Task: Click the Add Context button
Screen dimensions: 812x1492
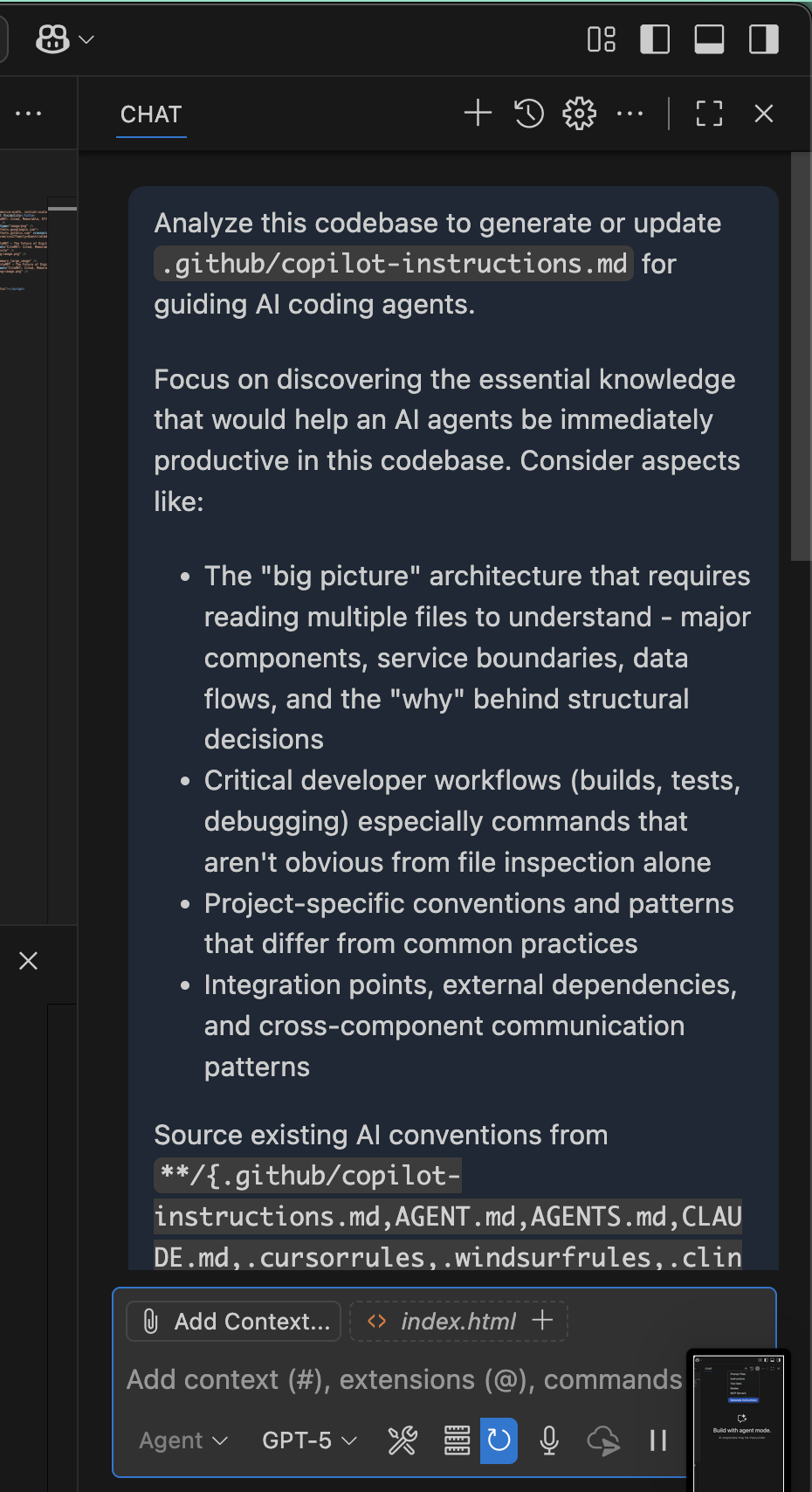Action: (x=232, y=1321)
